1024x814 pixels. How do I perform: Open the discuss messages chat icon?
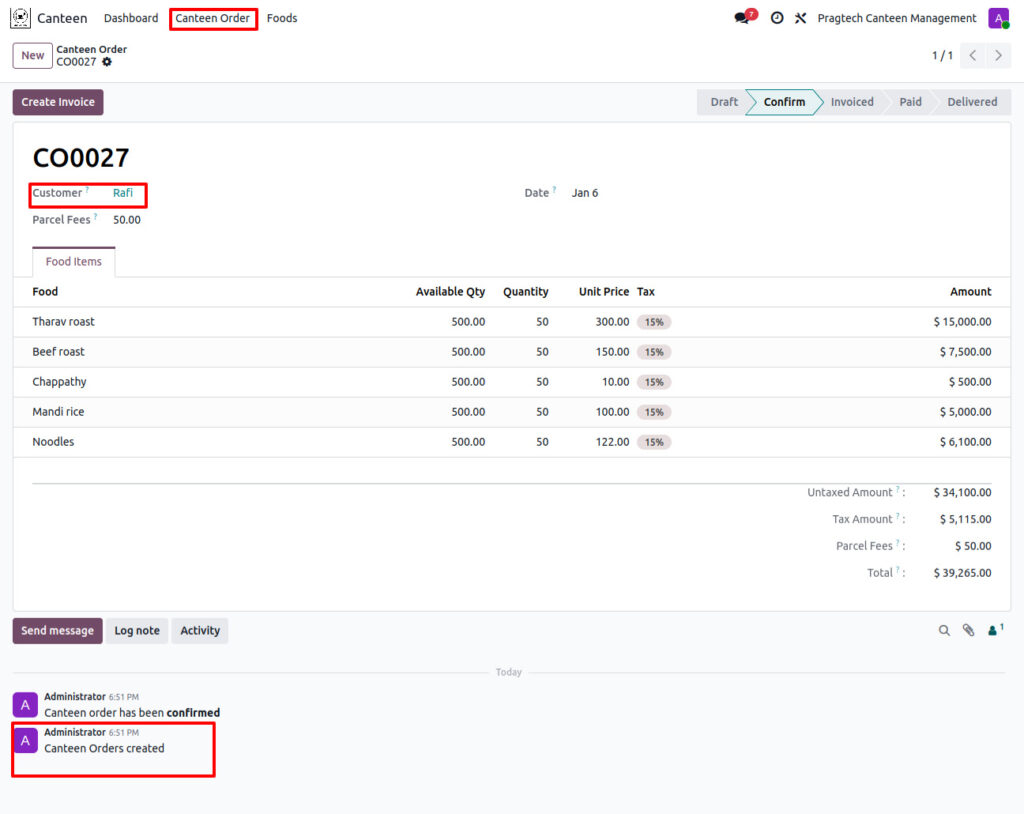742,18
